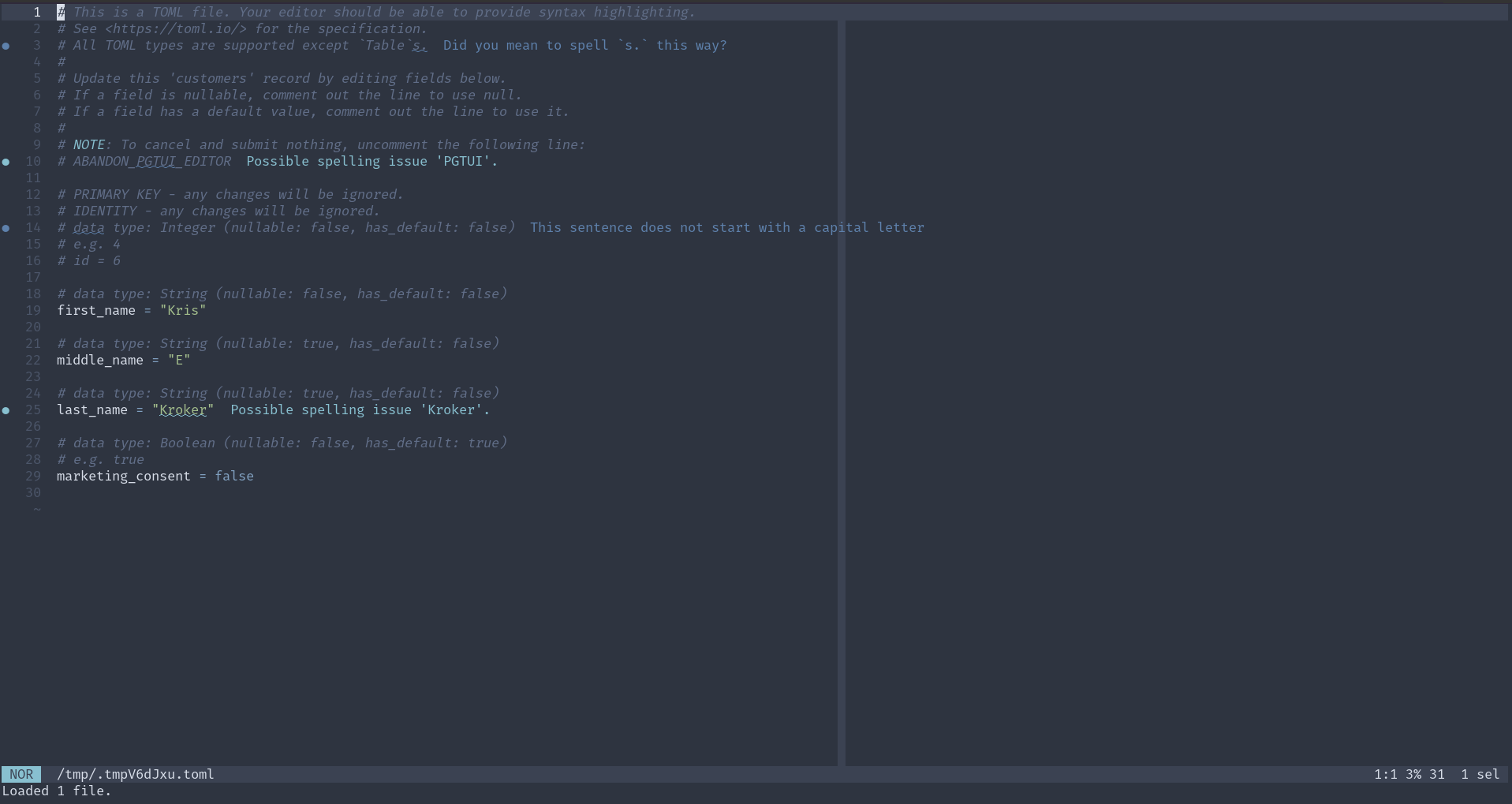Click the capital letter warning message on line 14
This screenshot has height=804, width=1512.
pos(726,227)
